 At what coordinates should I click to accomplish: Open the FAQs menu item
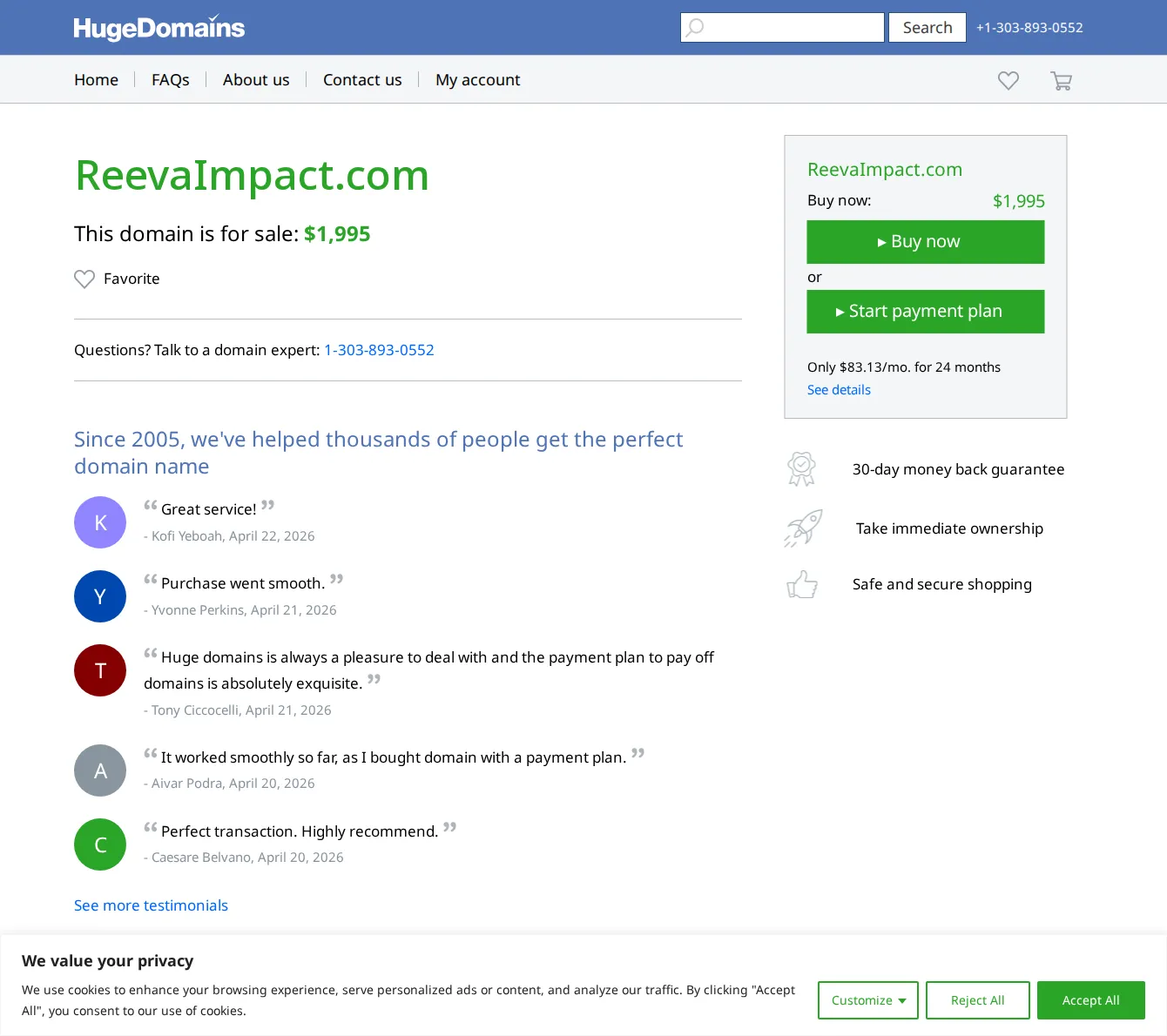coord(171,80)
